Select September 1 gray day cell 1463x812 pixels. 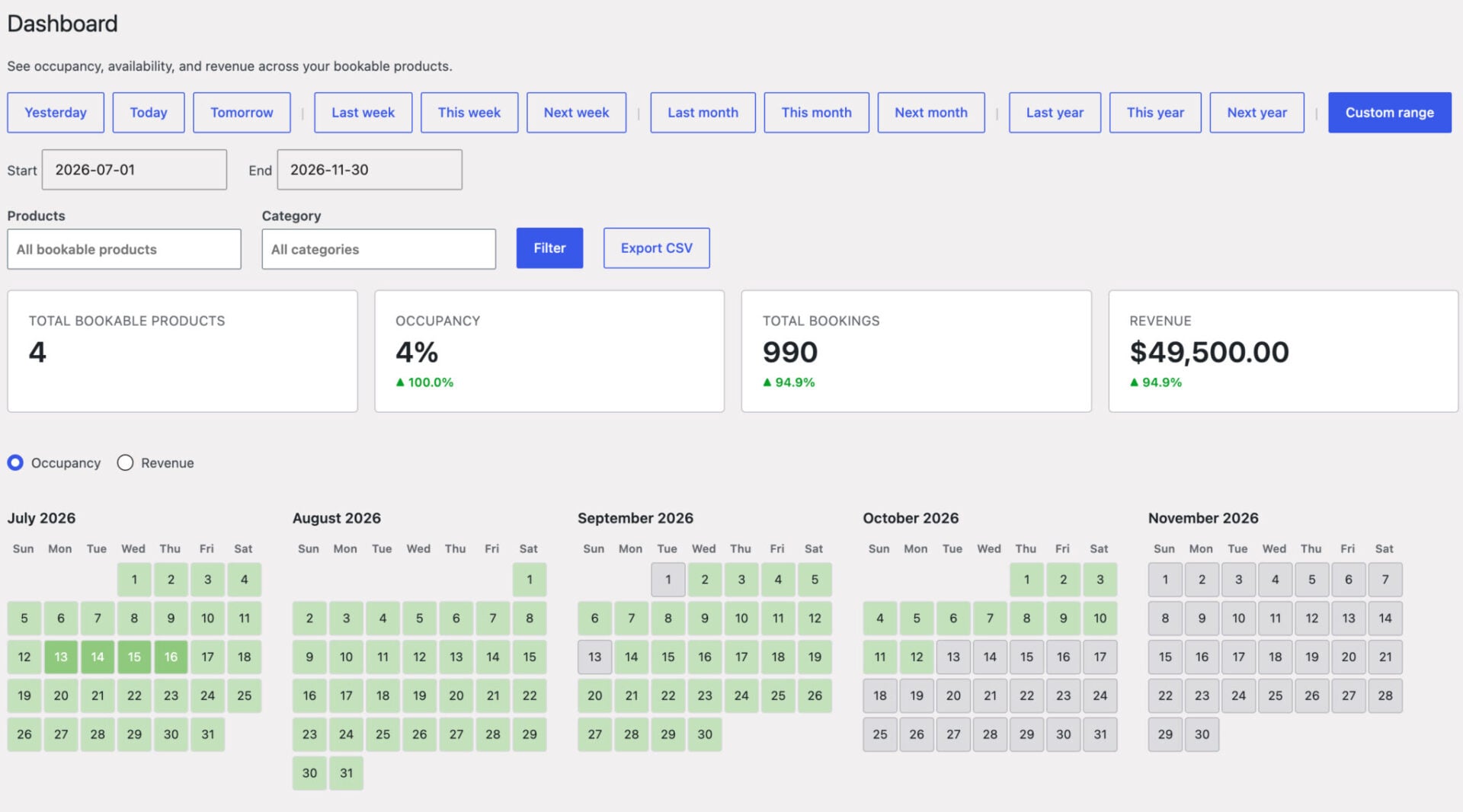(668, 580)
